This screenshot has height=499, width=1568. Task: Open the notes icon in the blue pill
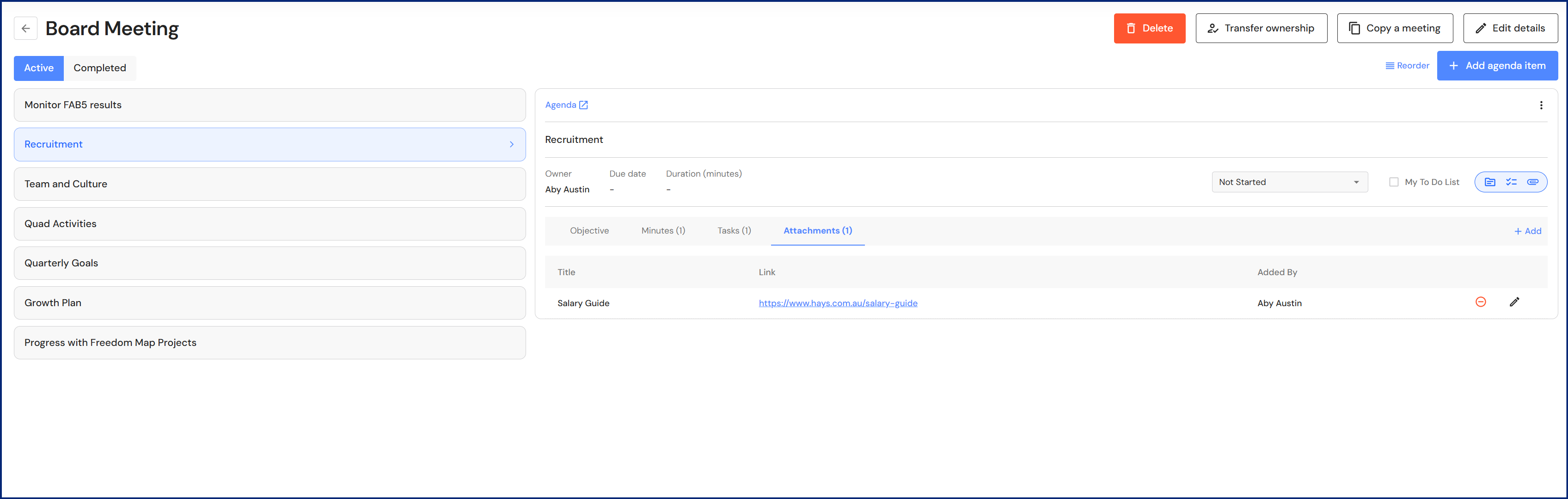(1489, 182)
